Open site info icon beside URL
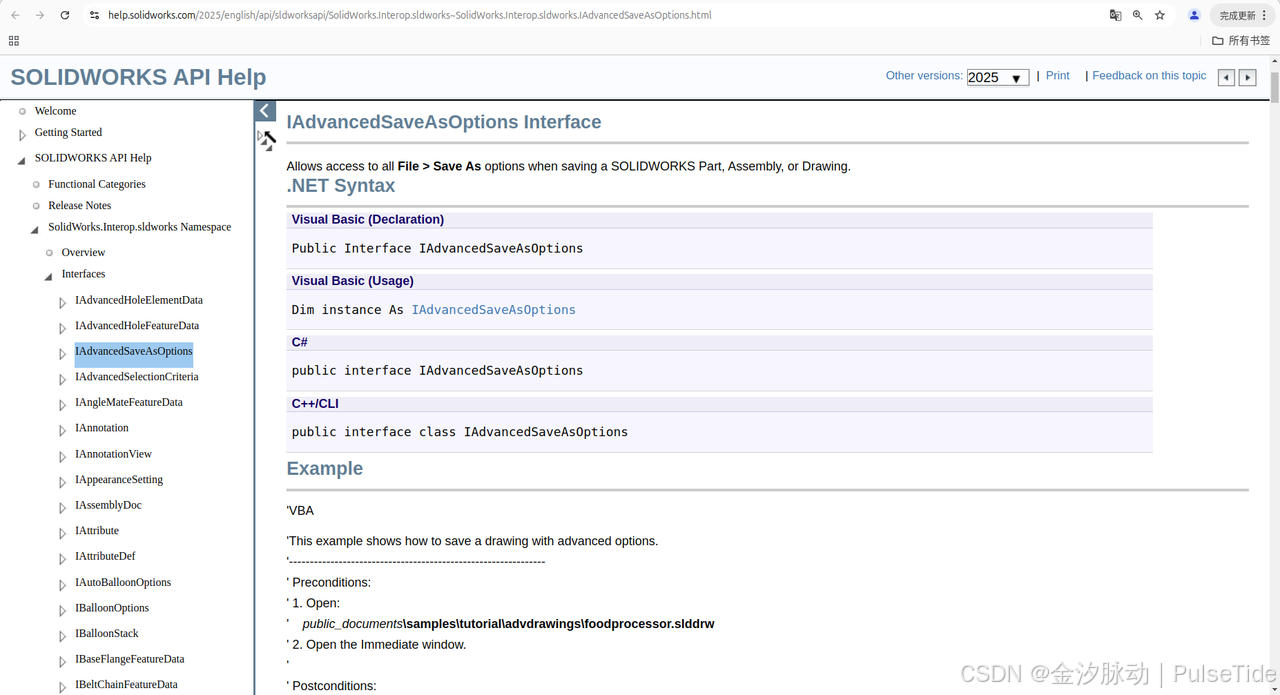 tap(95, 15)
